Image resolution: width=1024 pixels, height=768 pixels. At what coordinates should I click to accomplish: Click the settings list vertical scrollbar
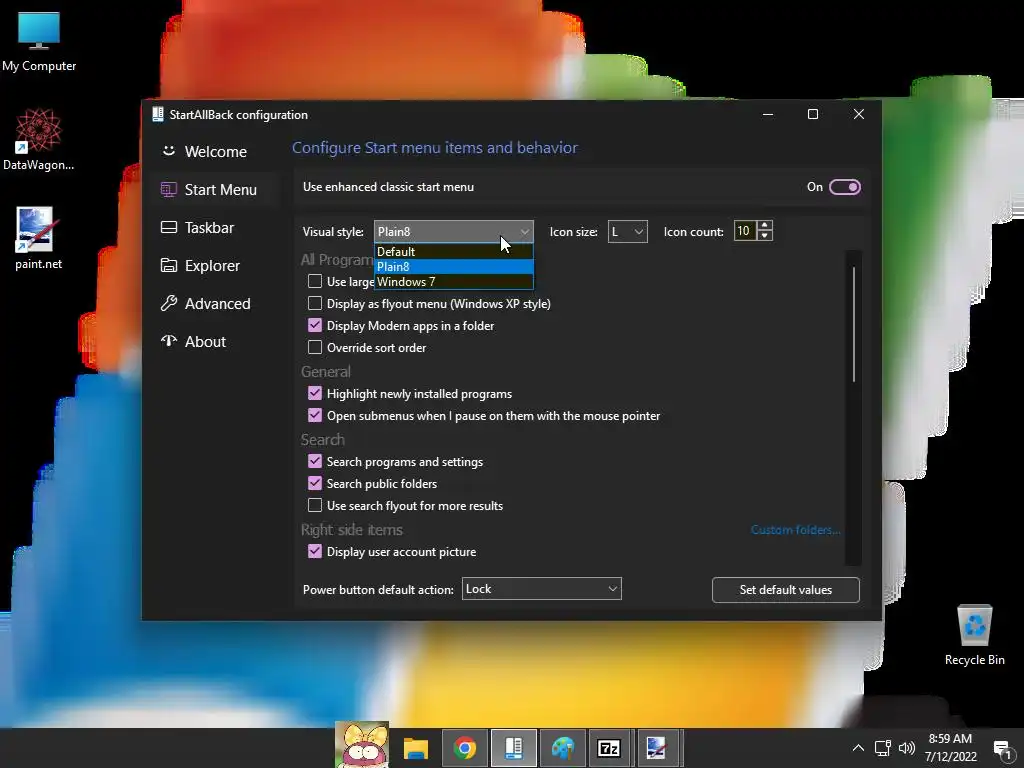[x=854, y=325]
